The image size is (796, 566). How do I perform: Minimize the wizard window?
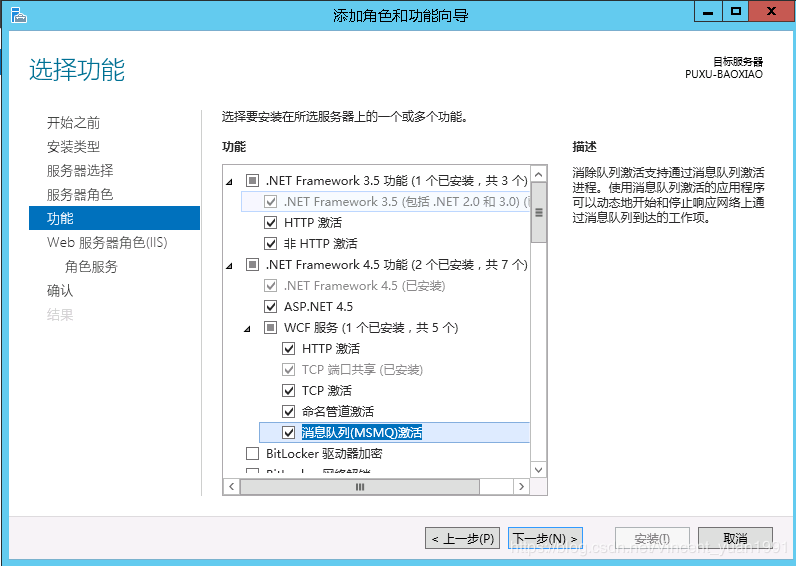[x=708, y=11]
